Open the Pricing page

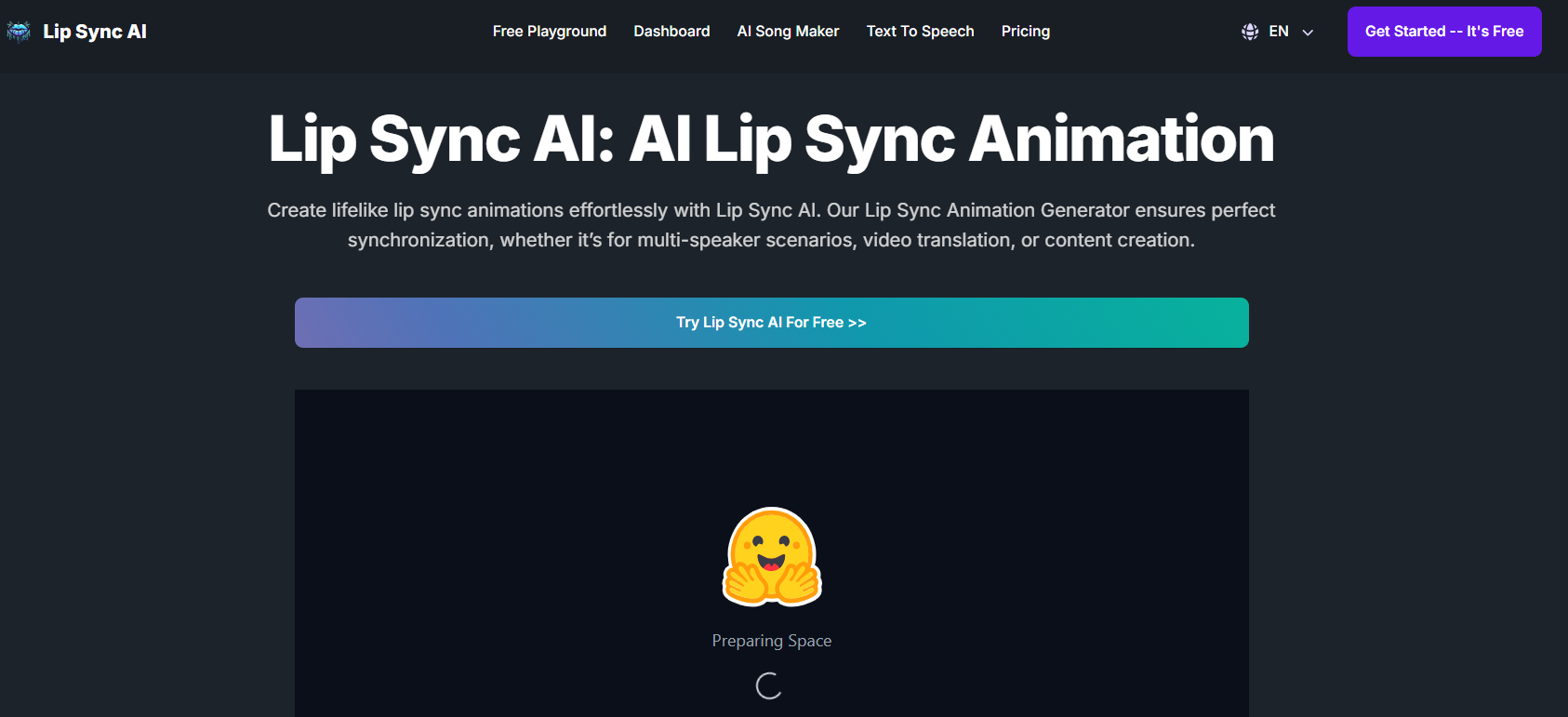click(x=1026, y=32)
